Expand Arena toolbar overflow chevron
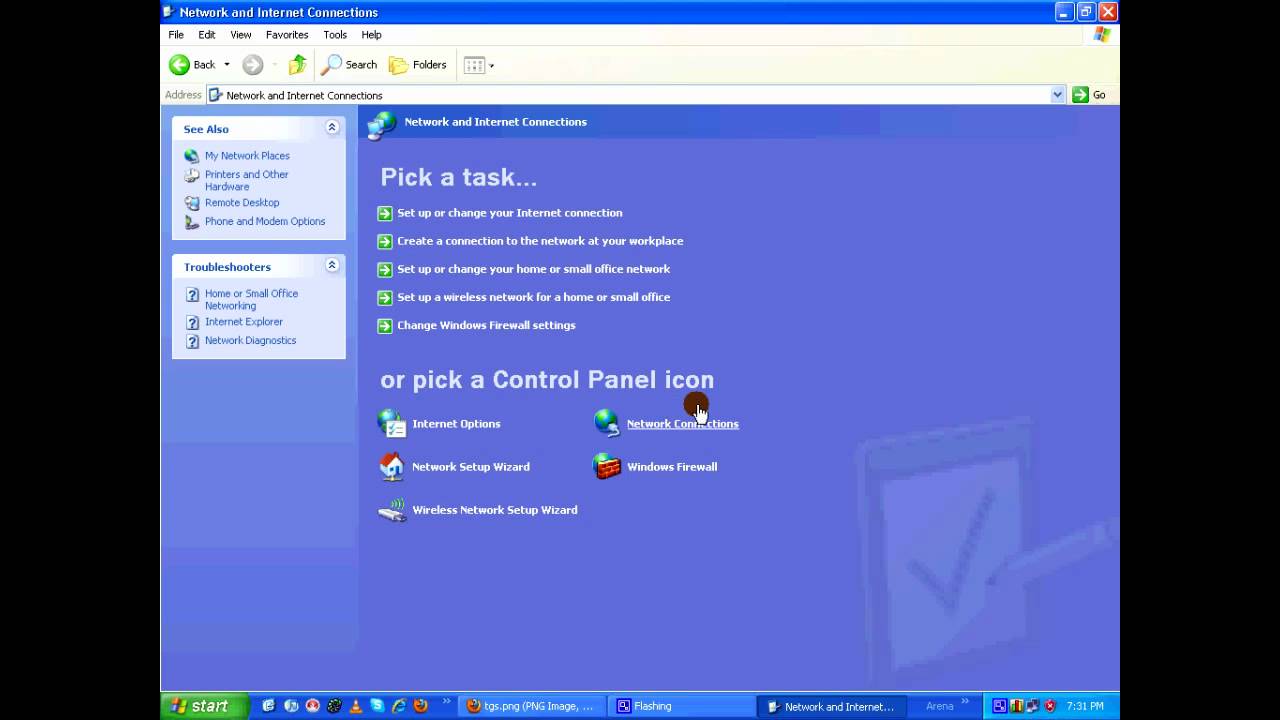The height and width of the screenshot is (720, 1280). tap(967, 702)
